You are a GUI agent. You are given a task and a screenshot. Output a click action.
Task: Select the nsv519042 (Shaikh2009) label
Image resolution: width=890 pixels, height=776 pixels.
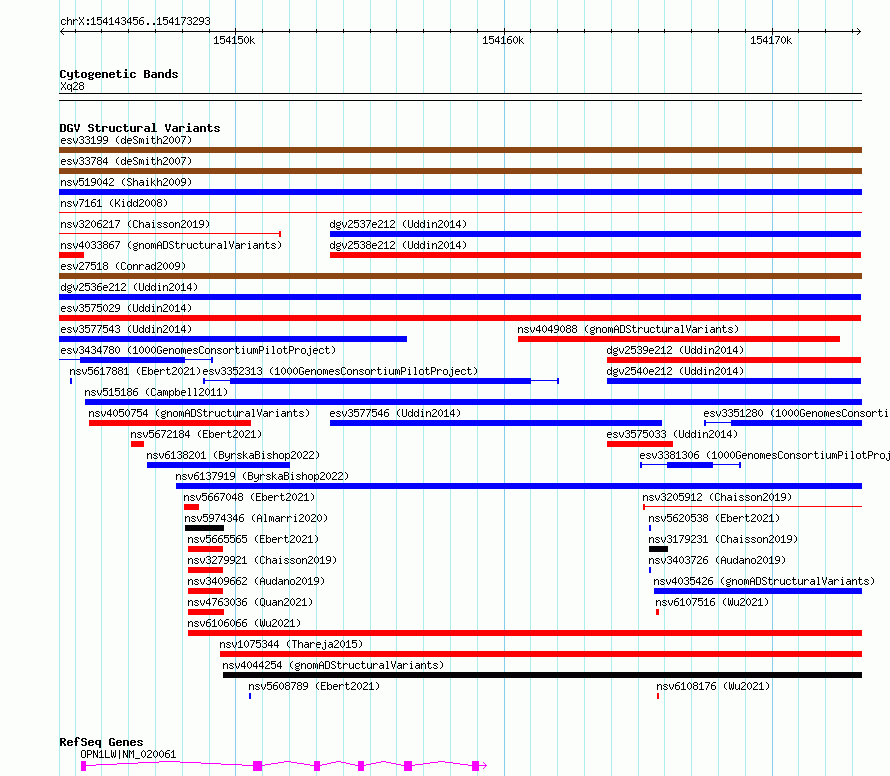point(126,182)
